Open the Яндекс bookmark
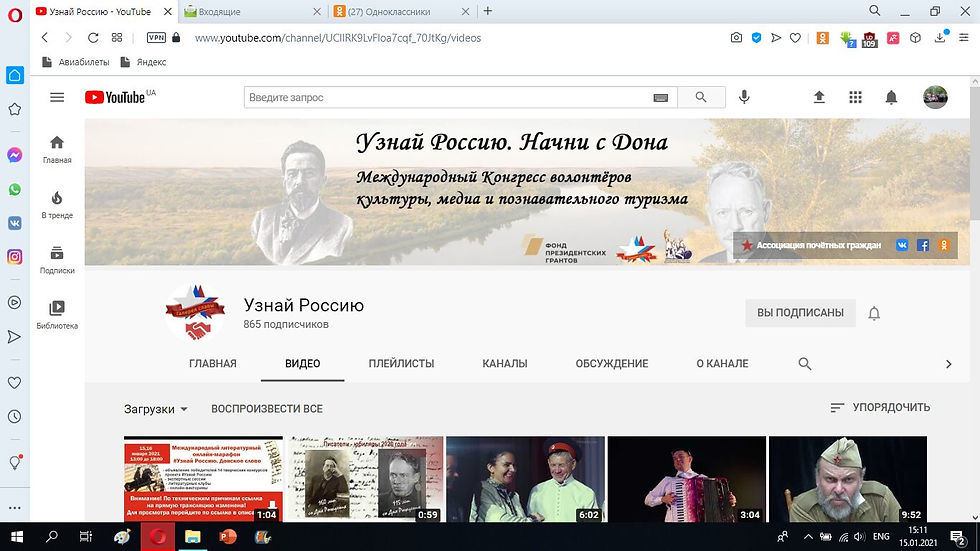Viewport: 980px width, 551px height. pyautogui.click(x=143, y=62)
